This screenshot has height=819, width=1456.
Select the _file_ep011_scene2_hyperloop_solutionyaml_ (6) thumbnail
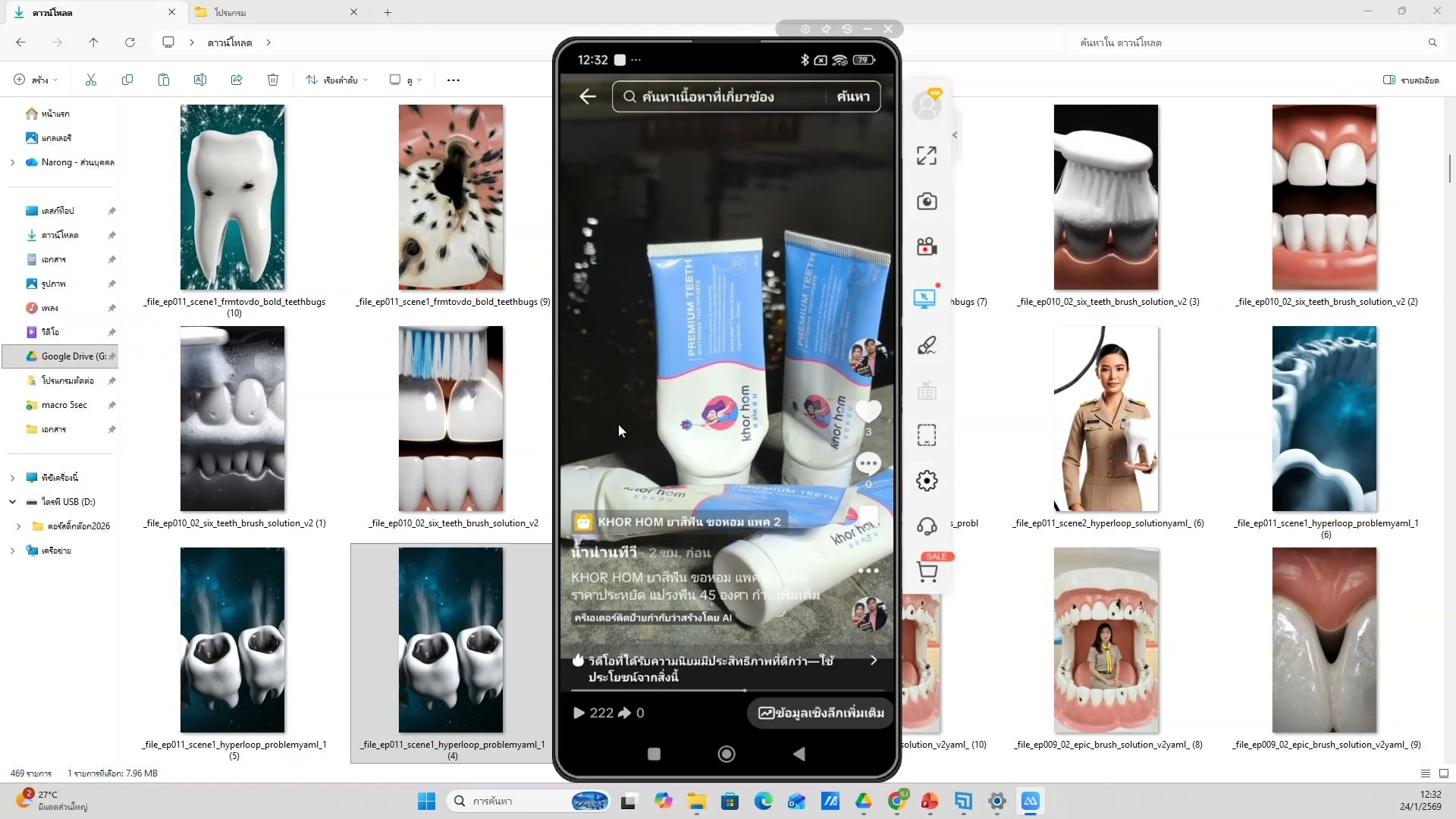[x=1106, y=419]
